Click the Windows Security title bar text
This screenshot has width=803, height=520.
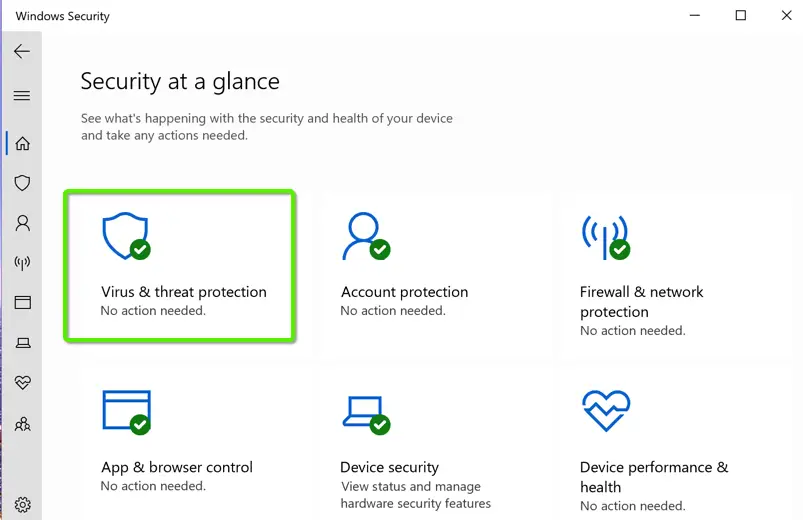(63, 16)
